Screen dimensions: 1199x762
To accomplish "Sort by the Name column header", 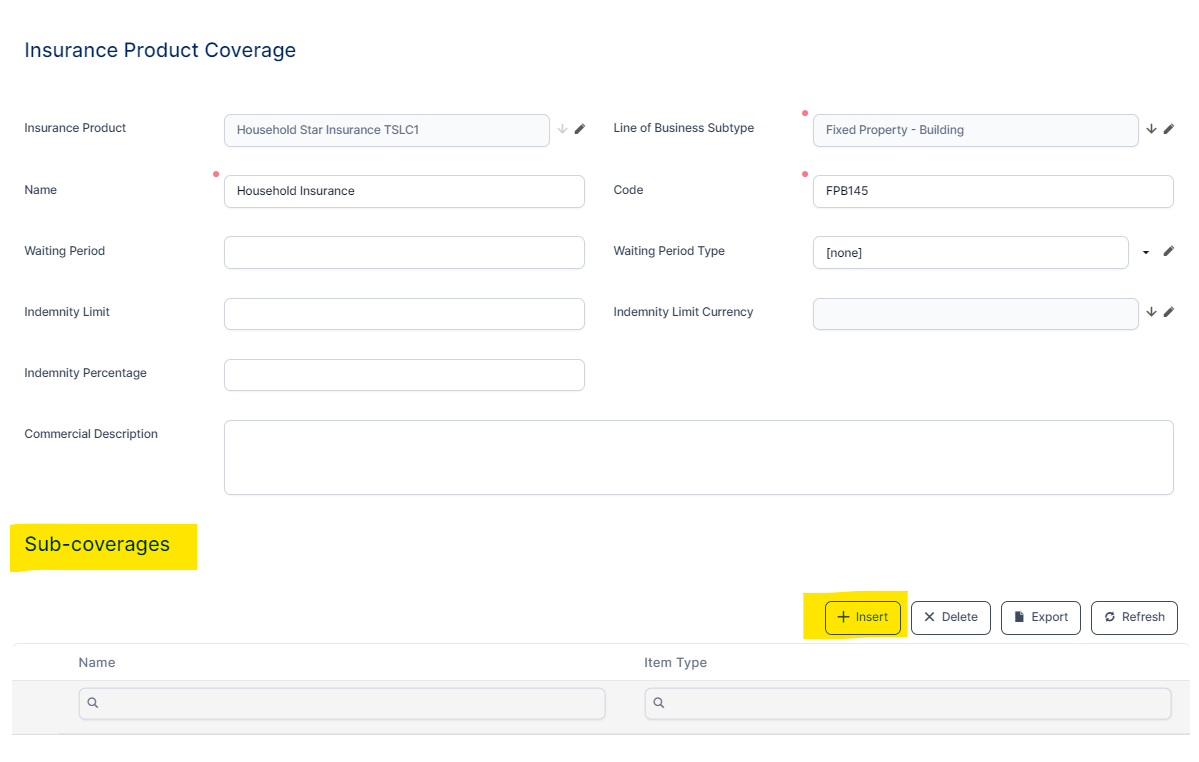I will click(x=97, y=662).
